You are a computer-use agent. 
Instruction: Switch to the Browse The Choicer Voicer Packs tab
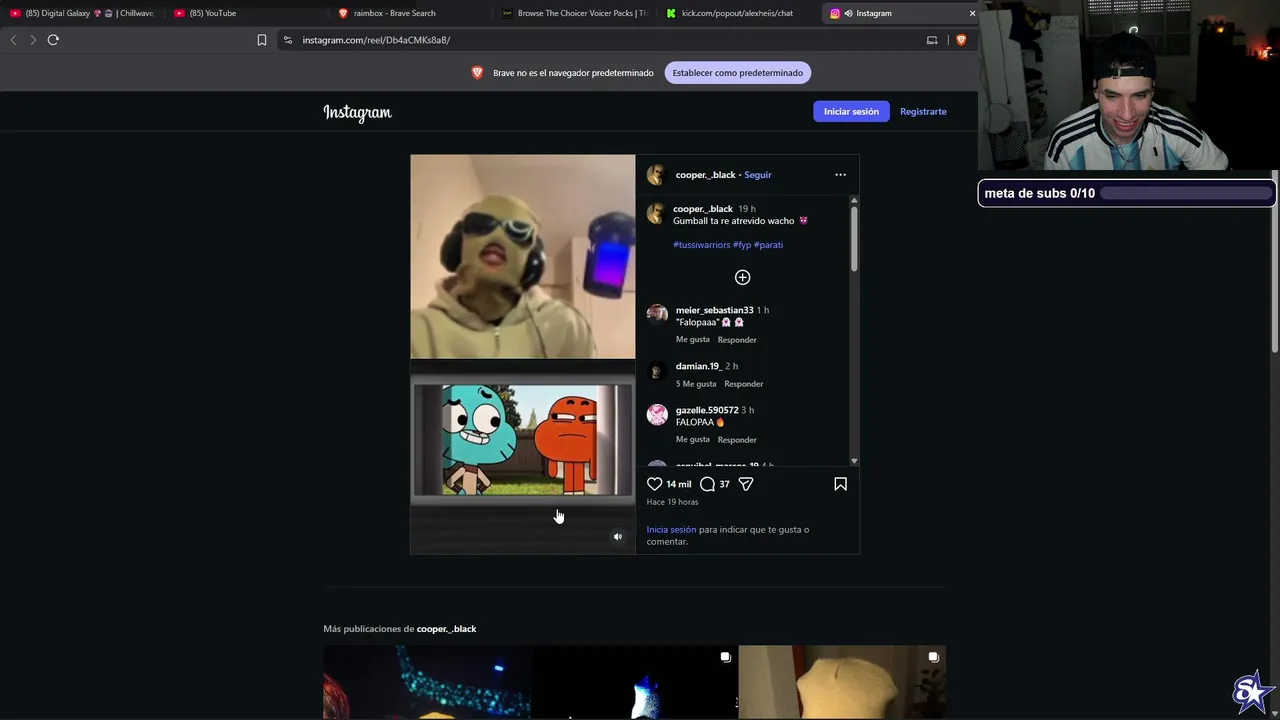[x=575, y=13]
